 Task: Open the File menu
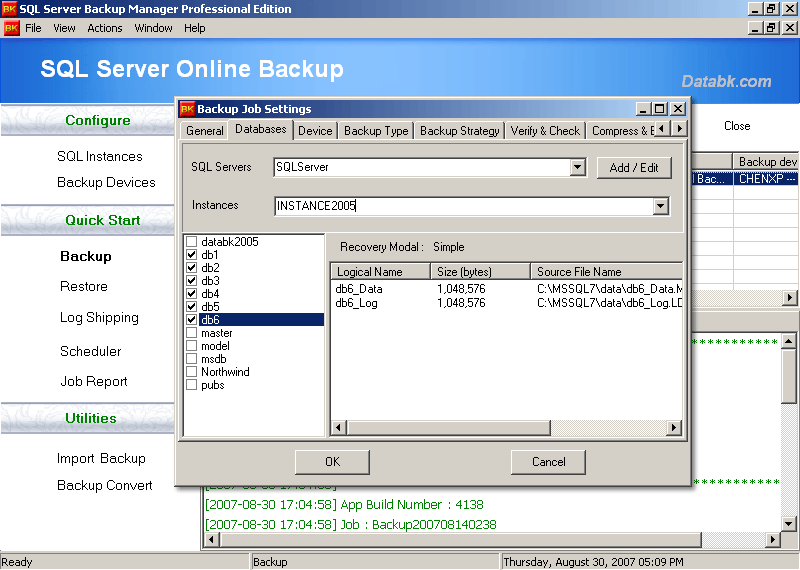[33, 28]
